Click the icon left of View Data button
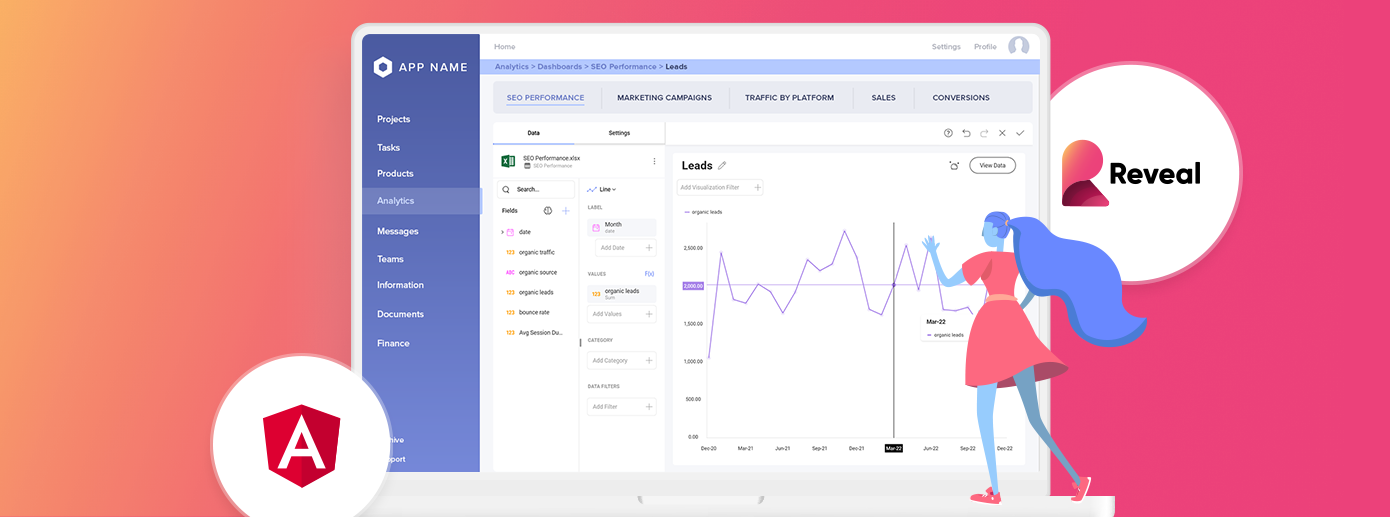Screen dimensions: 1390x517 click(x=954, y=166)
